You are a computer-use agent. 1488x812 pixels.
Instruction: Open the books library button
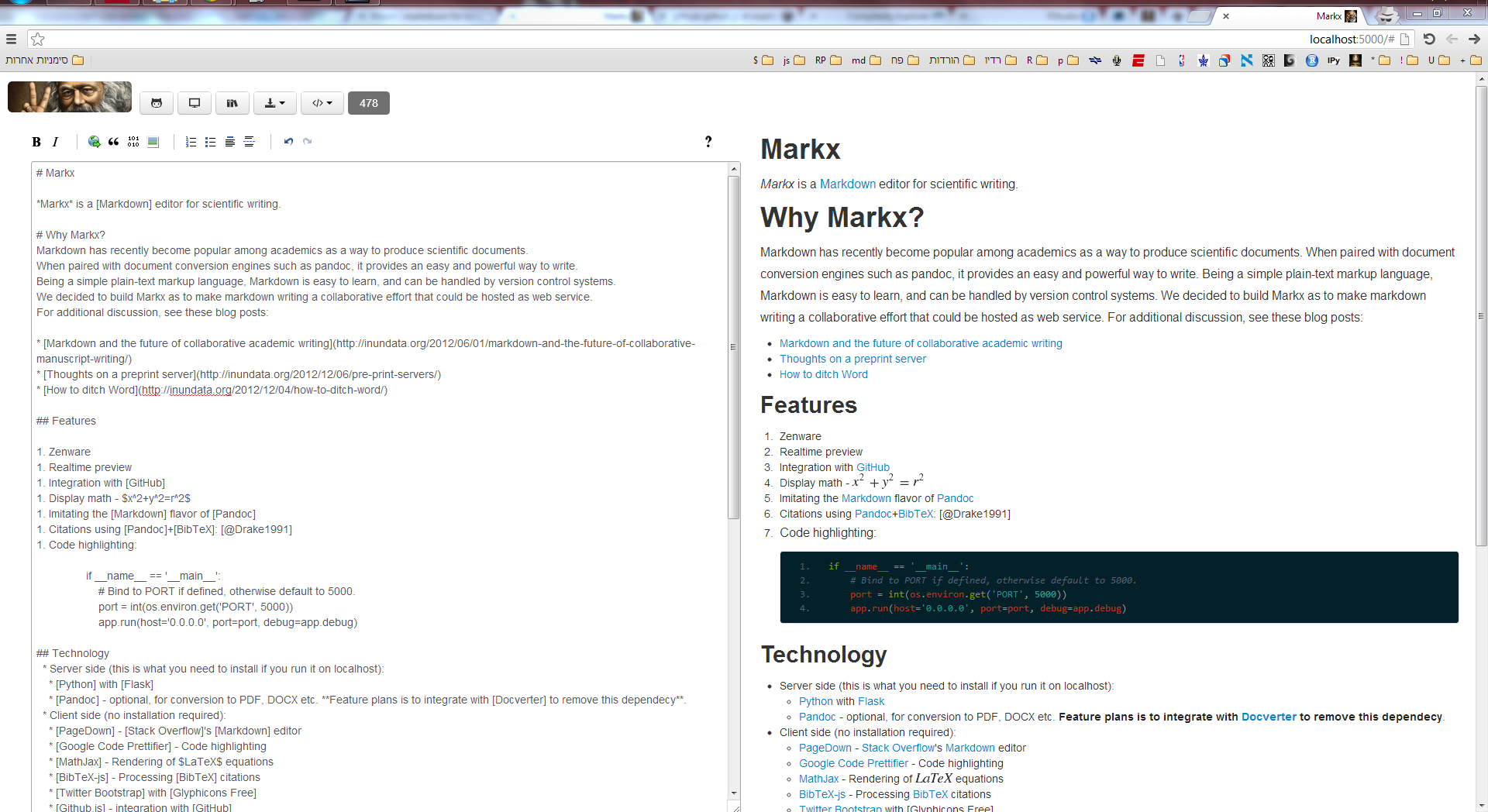[x=232, y=103]
